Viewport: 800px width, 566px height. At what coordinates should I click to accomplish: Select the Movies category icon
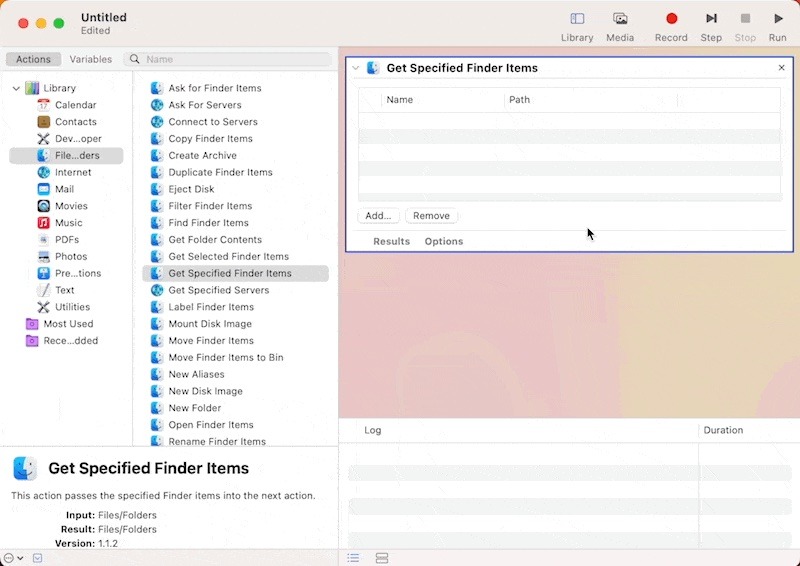coord(44,206)
